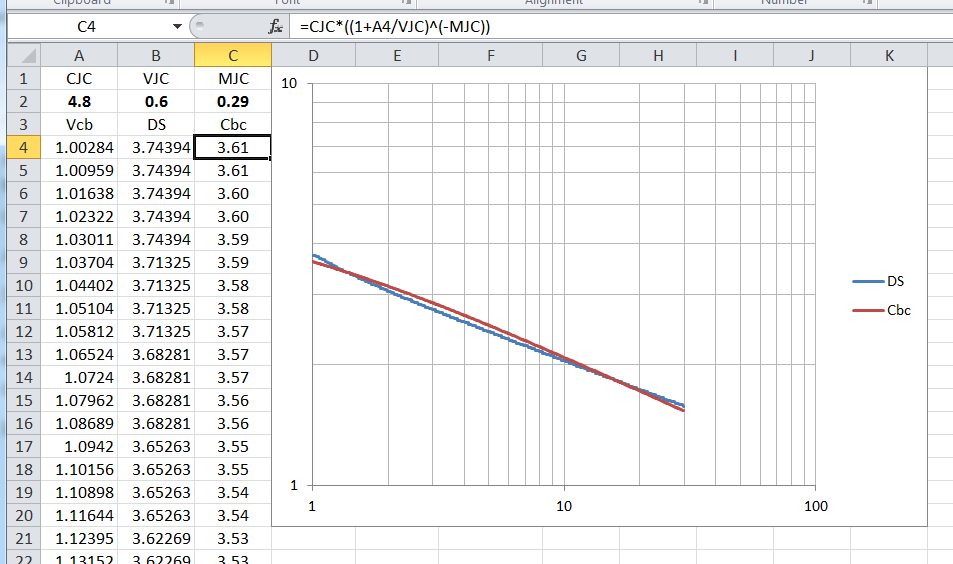Click the Cbc header cell in column C
The image size is (953, 564).
coord(233,125)
